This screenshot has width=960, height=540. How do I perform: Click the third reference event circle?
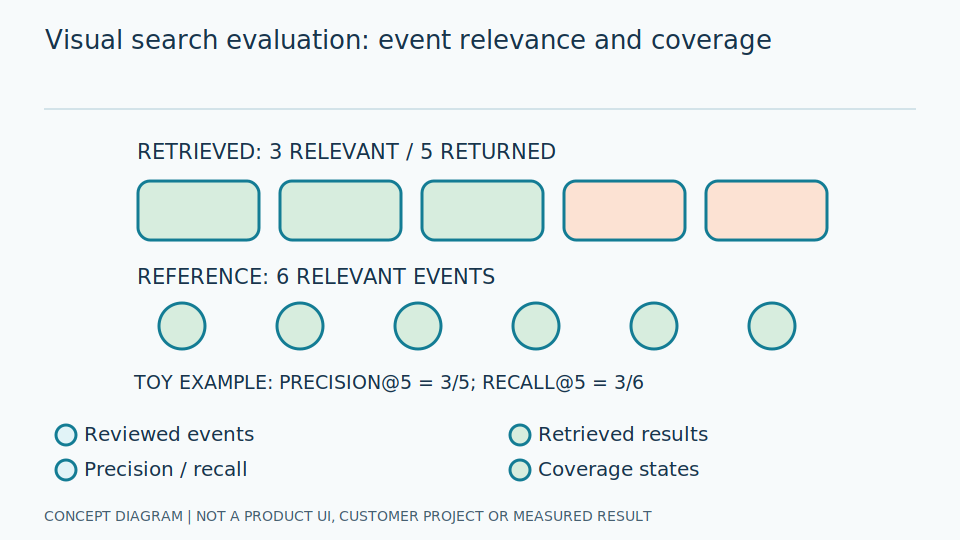coord(418,326)
